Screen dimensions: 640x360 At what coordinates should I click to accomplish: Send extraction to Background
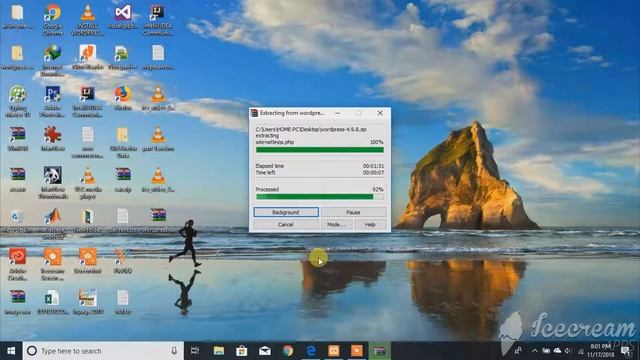286,212
